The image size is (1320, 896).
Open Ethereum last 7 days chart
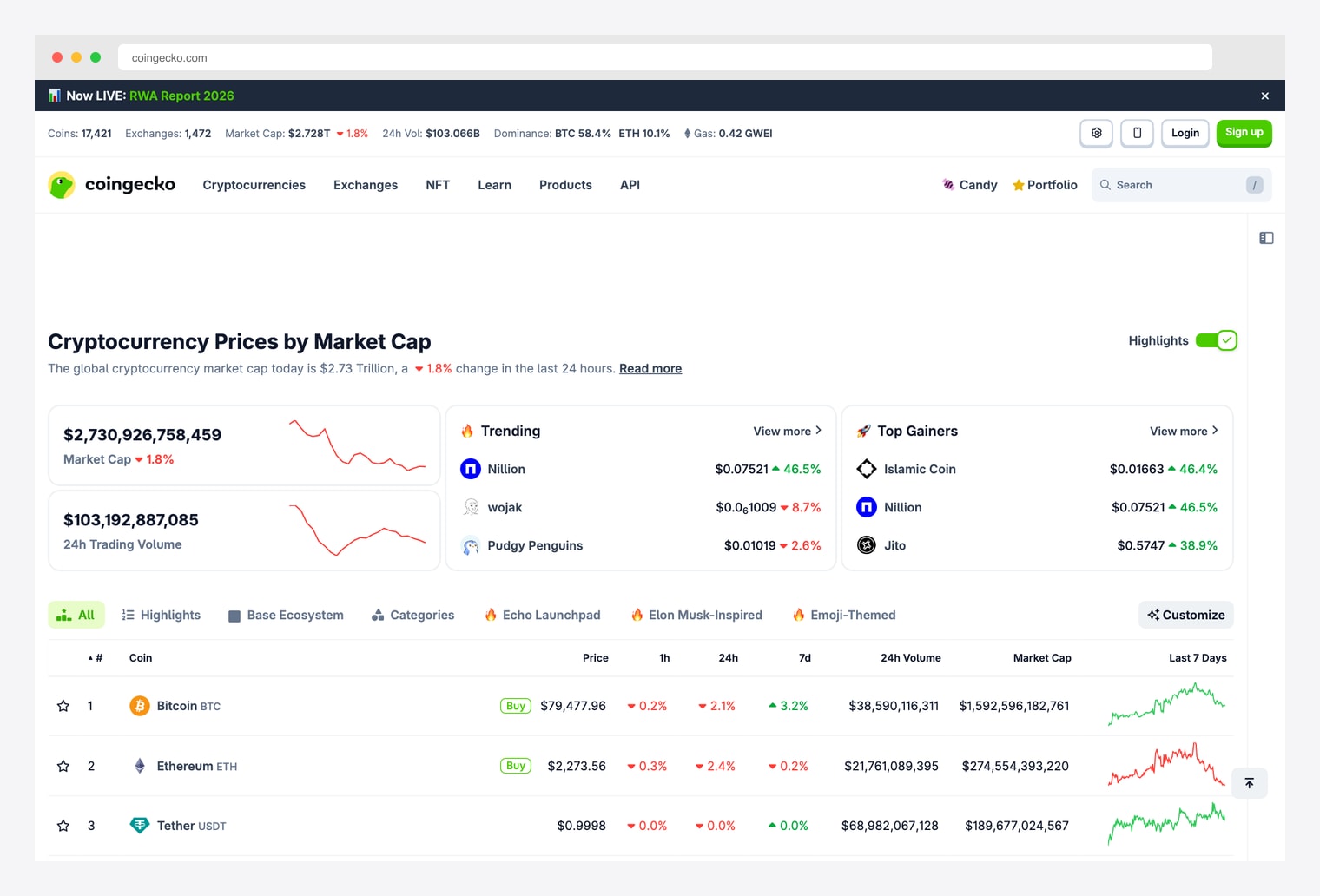click(x=1167, y=765)
